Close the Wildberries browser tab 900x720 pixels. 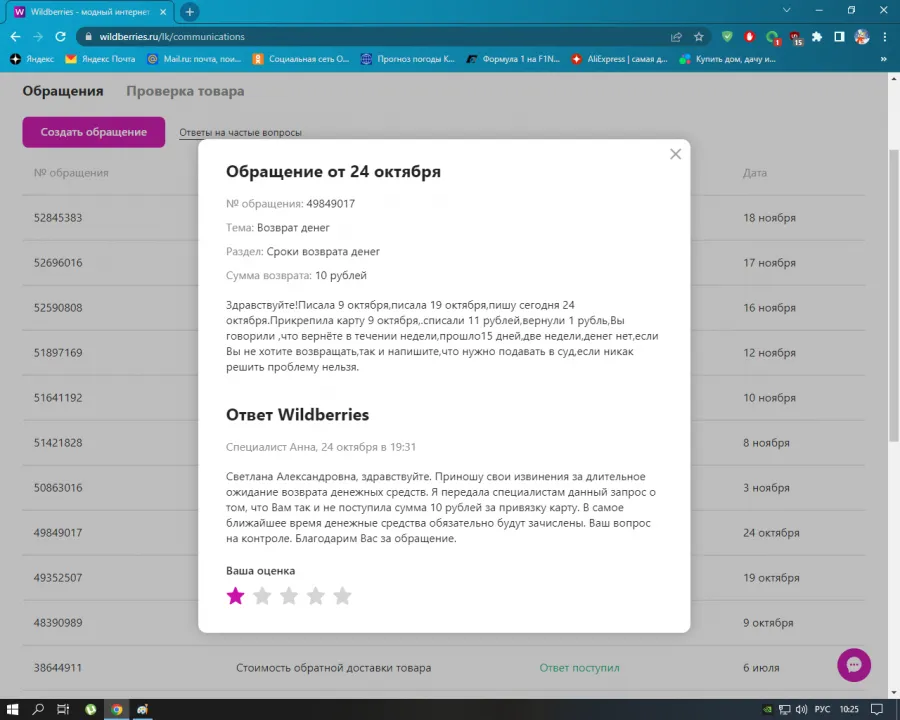coord(163,11)
